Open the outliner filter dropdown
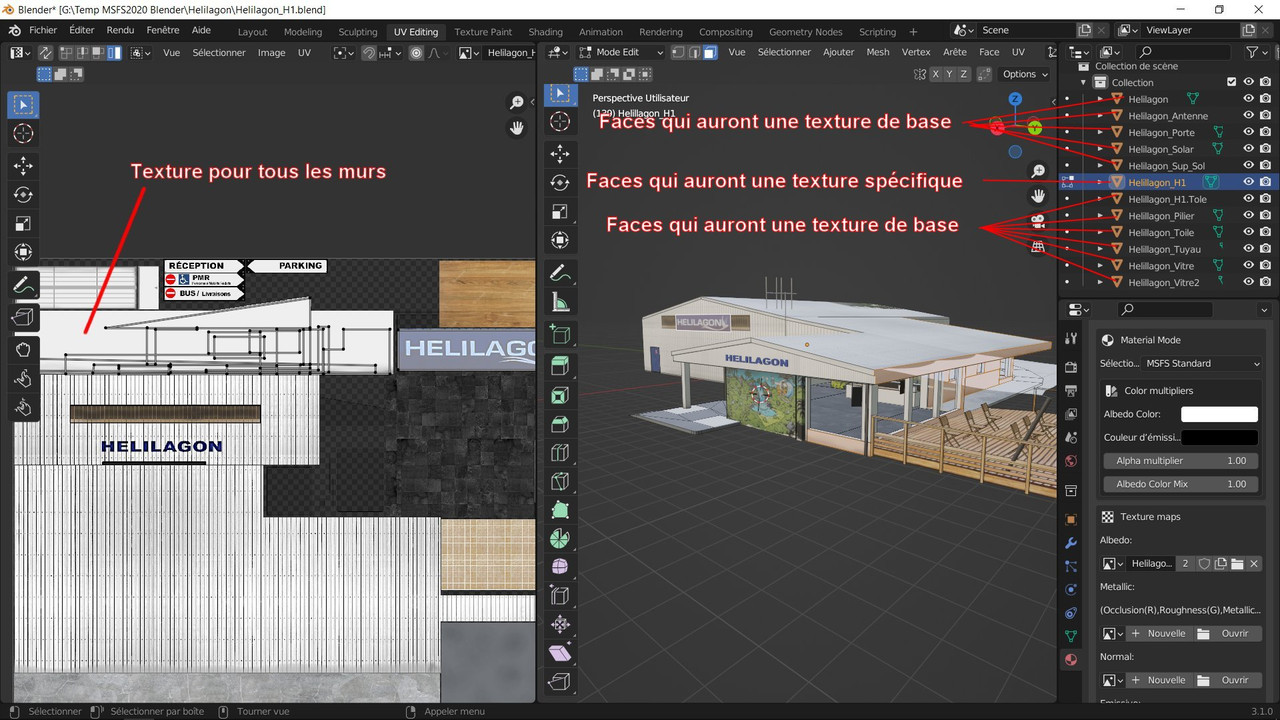 pos(1256,52)
